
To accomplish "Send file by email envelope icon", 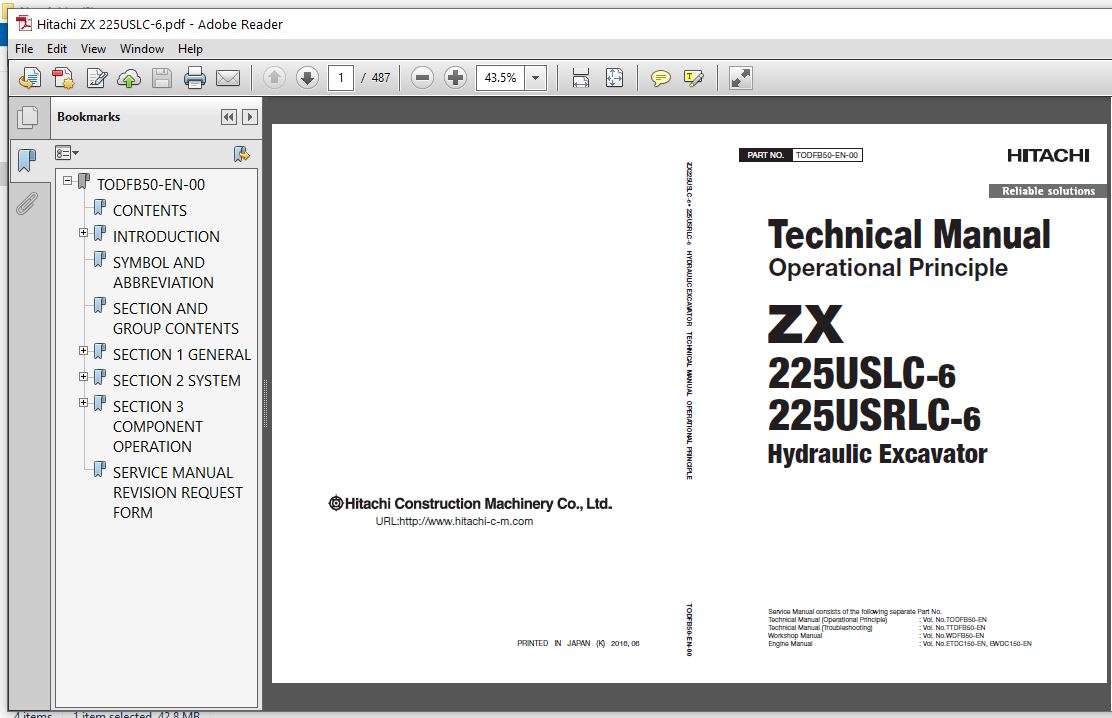I will click(228, 78).
